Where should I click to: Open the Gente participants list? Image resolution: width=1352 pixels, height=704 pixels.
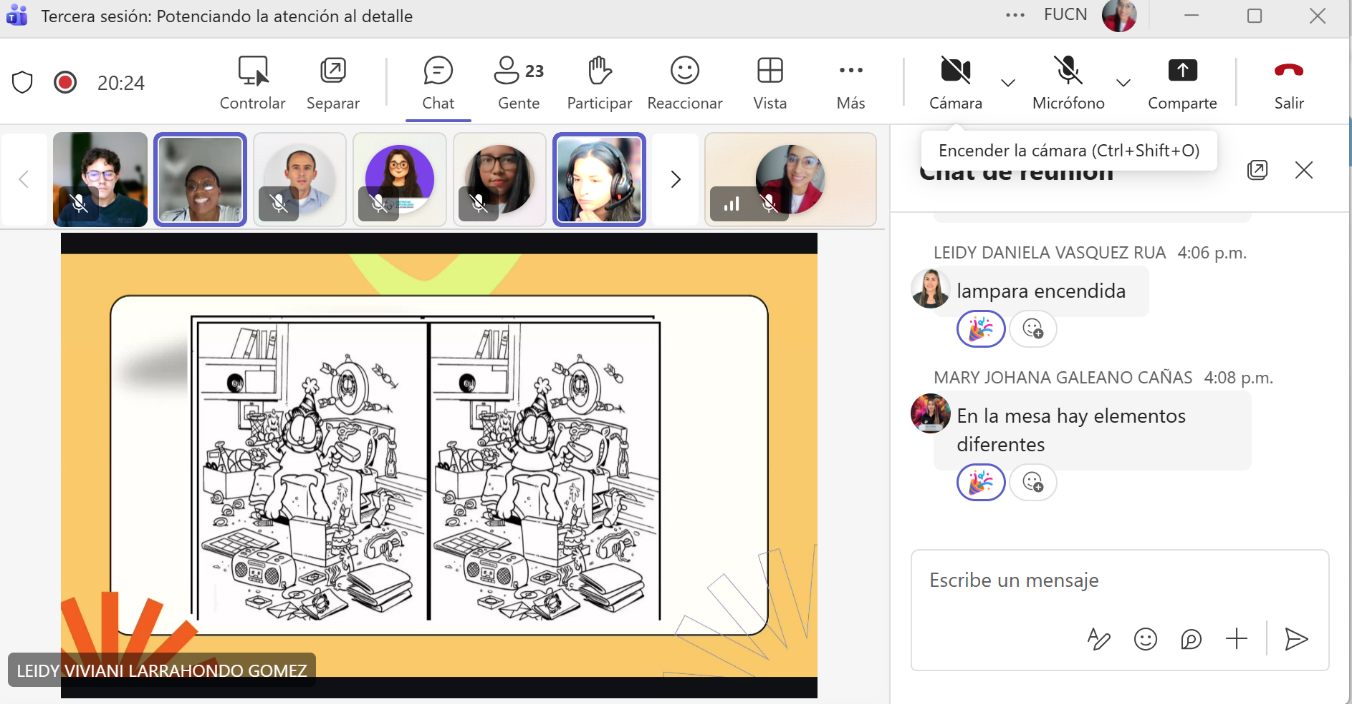[518, 83]
